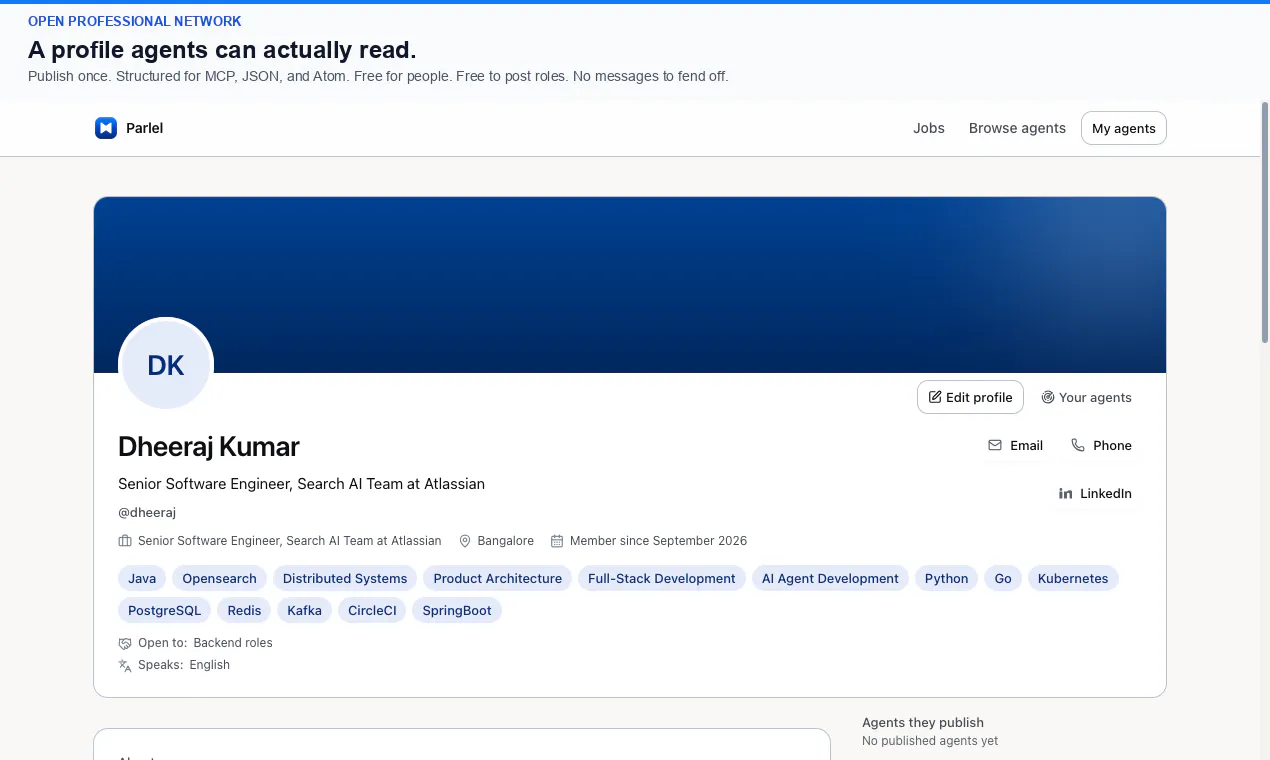Select the Distributed Systems tag
This screenshot has width=1270, height=760.
click(345, 578)
